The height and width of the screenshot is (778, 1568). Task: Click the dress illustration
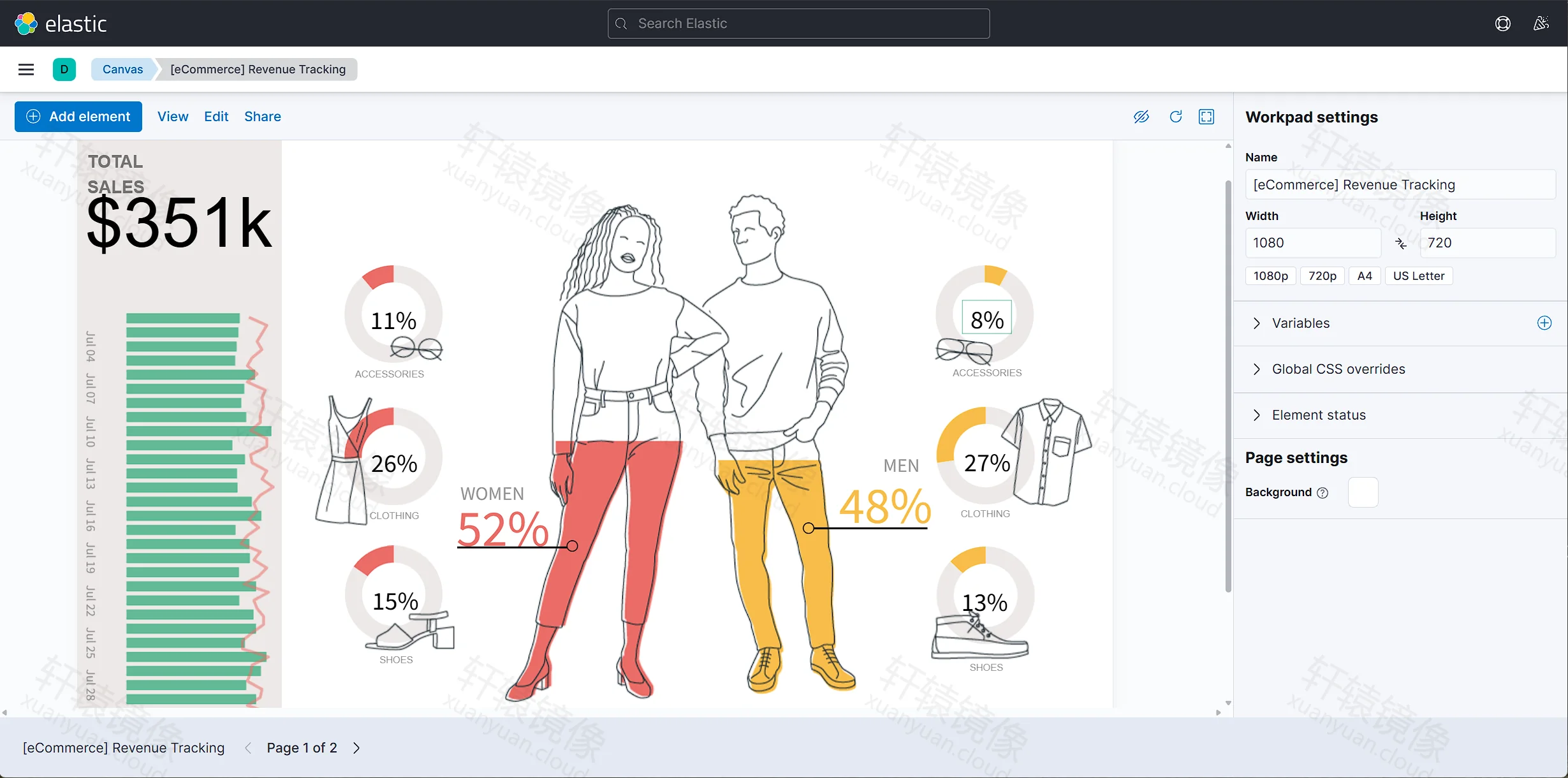(343, 460)
